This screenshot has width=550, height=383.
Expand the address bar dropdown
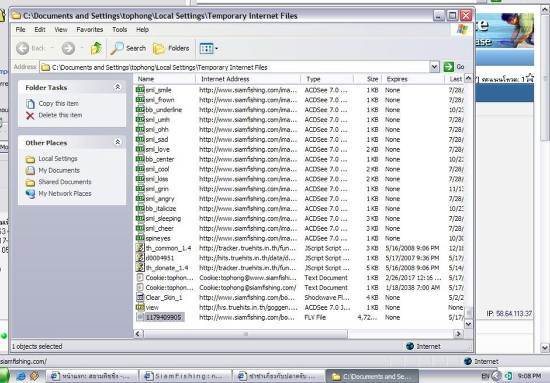pos(434,67)
